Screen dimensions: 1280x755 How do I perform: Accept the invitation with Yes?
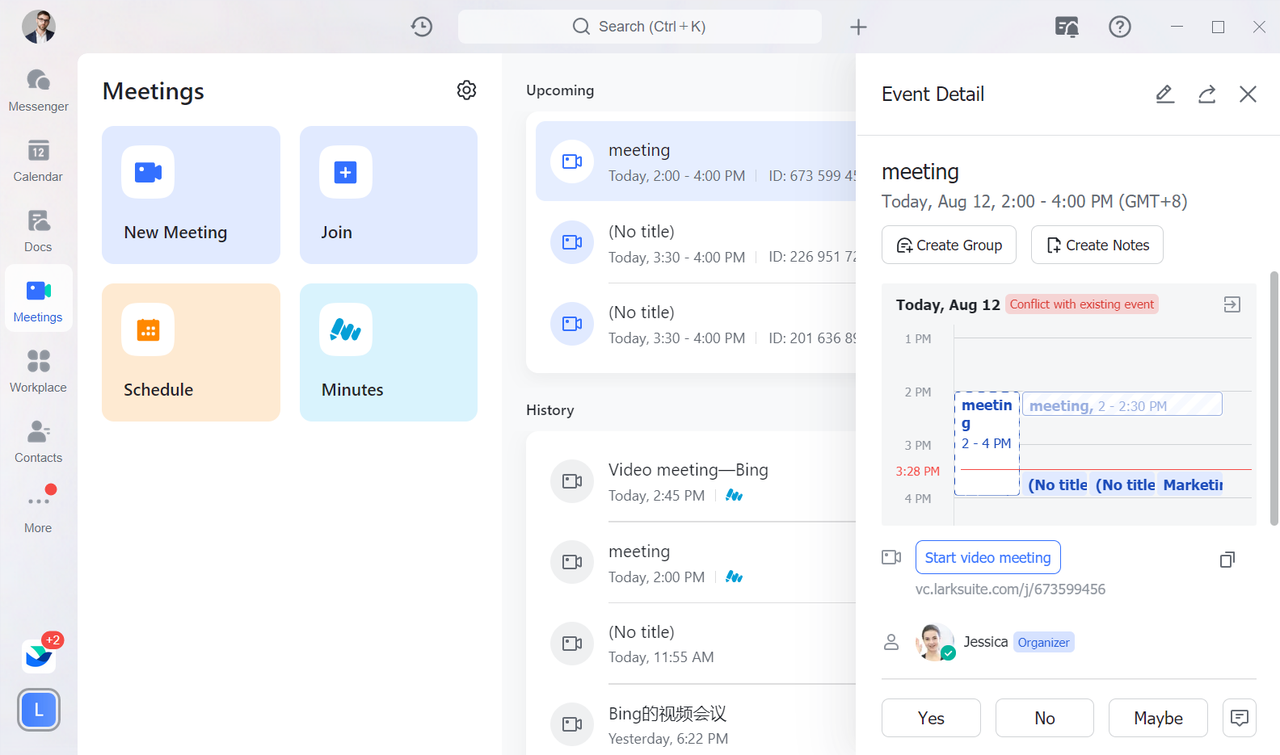[931, 718]
